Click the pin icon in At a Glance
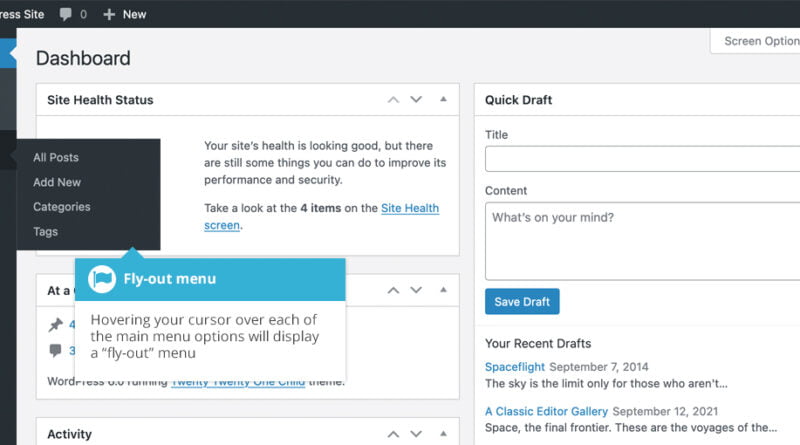 tap(55, 325)
